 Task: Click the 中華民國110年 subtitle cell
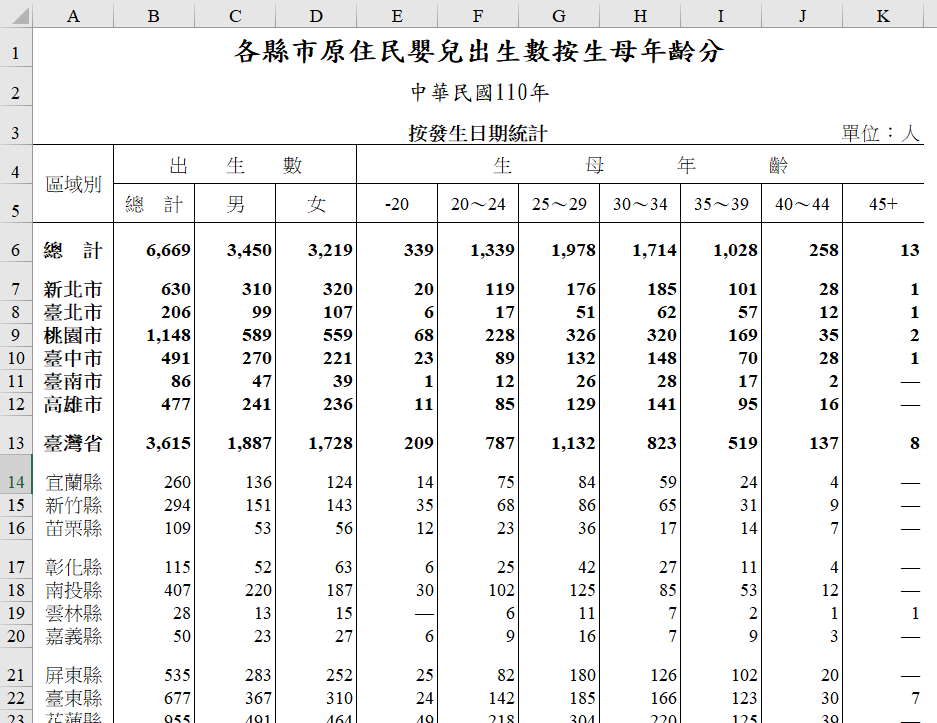point(479,93)
